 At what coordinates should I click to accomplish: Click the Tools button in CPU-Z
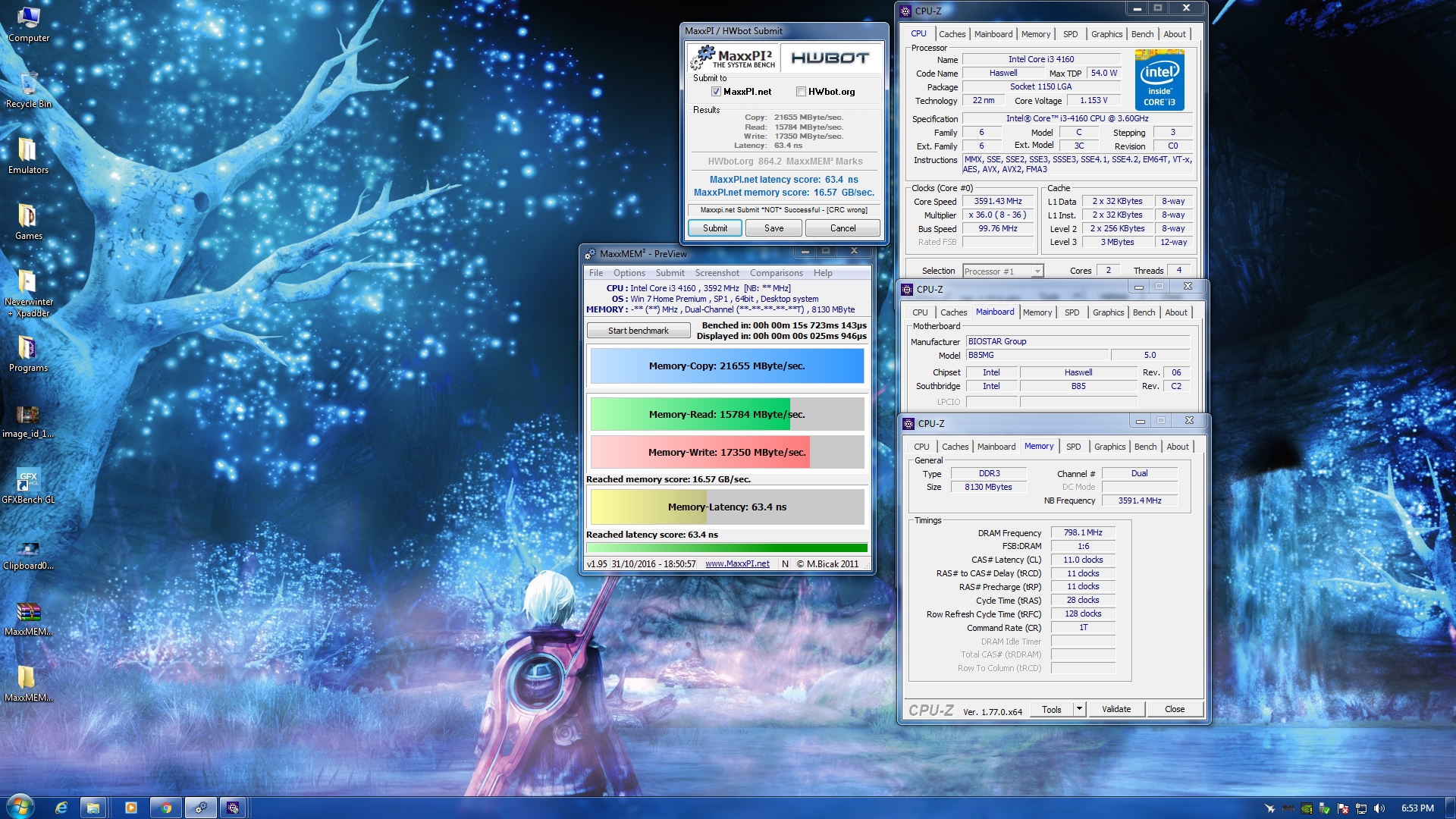tap(1051, 709)
